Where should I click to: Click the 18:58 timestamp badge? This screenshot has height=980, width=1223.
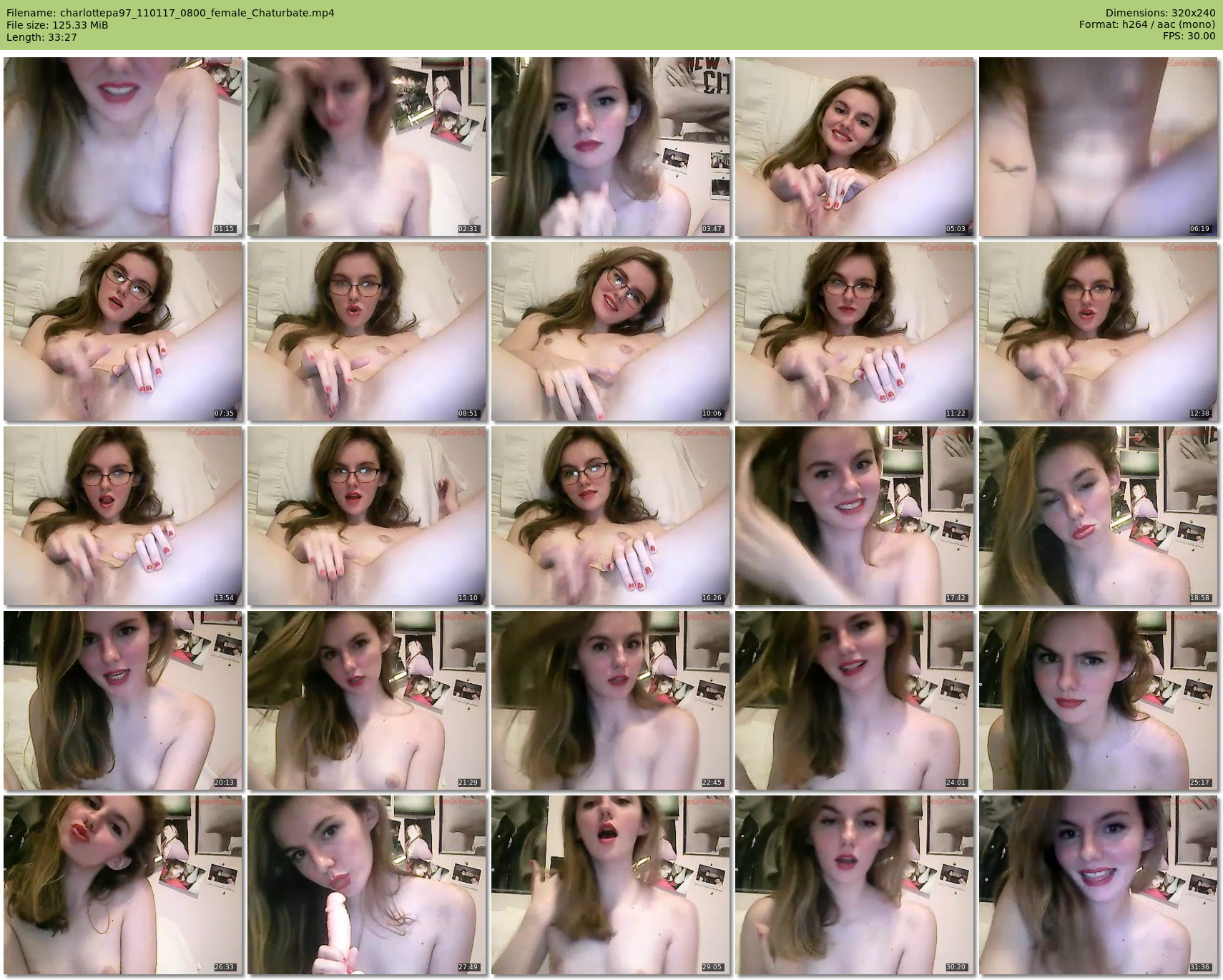point(1199,598)
